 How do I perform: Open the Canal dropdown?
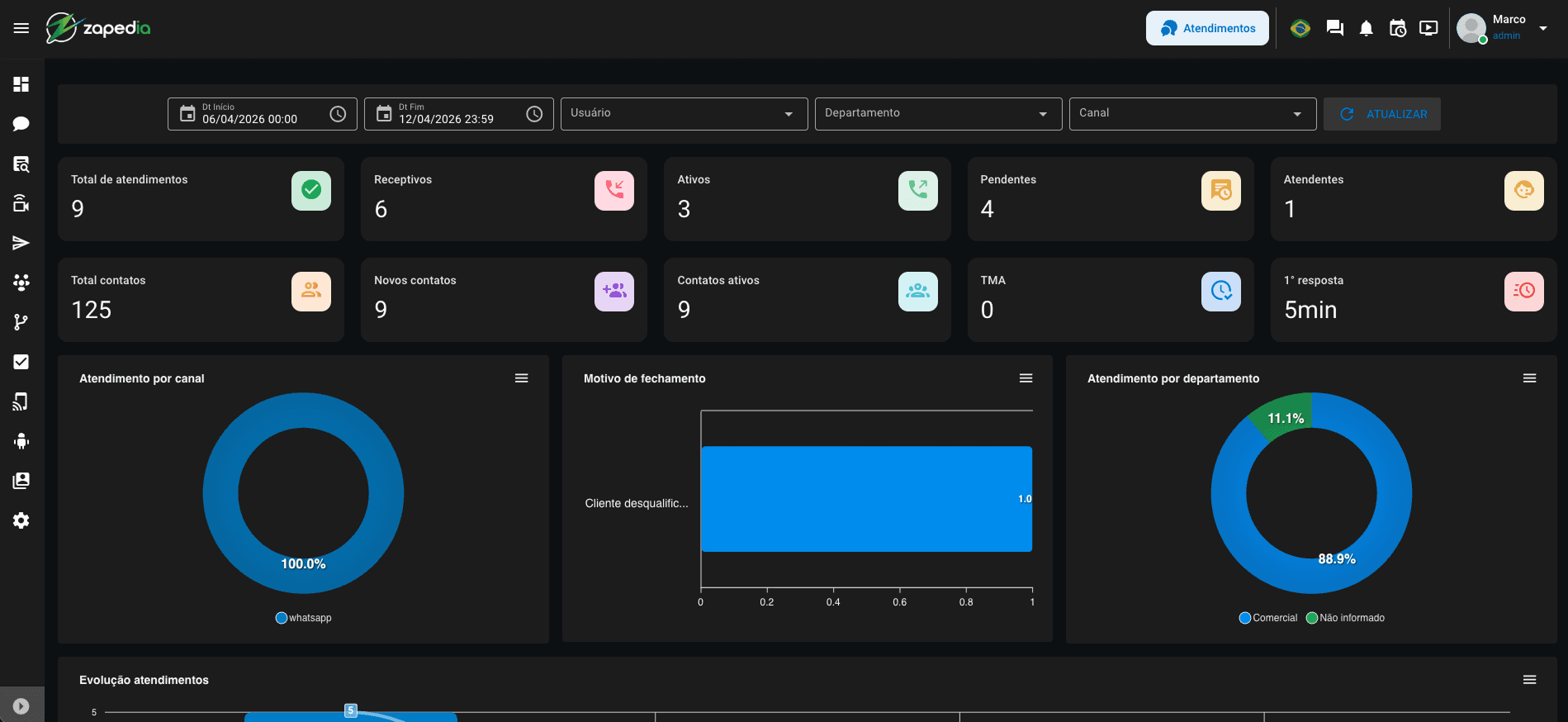(x=1192, y=114)
